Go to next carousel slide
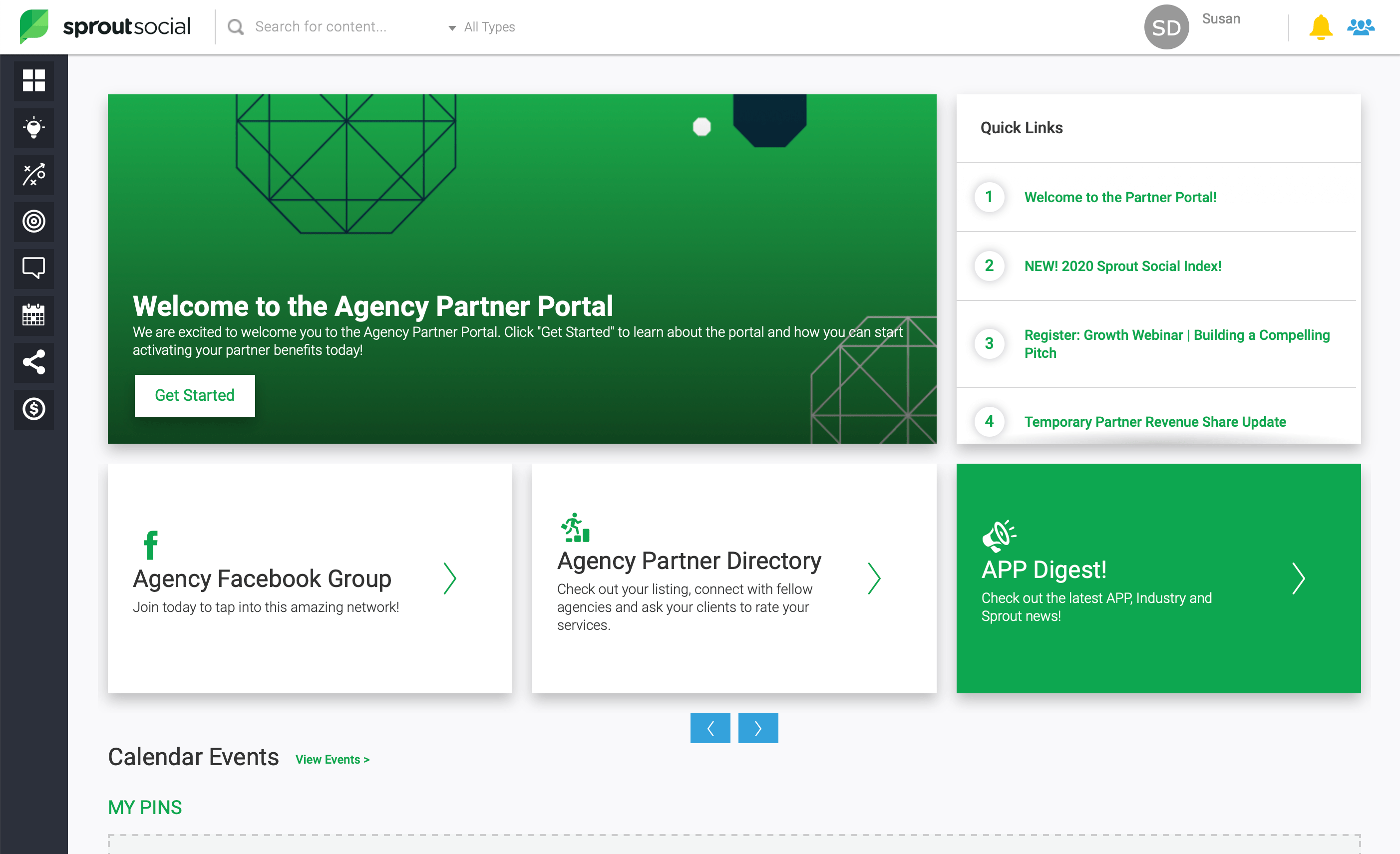This screenshot has height=854, width=1400. [x=758, y=728]
